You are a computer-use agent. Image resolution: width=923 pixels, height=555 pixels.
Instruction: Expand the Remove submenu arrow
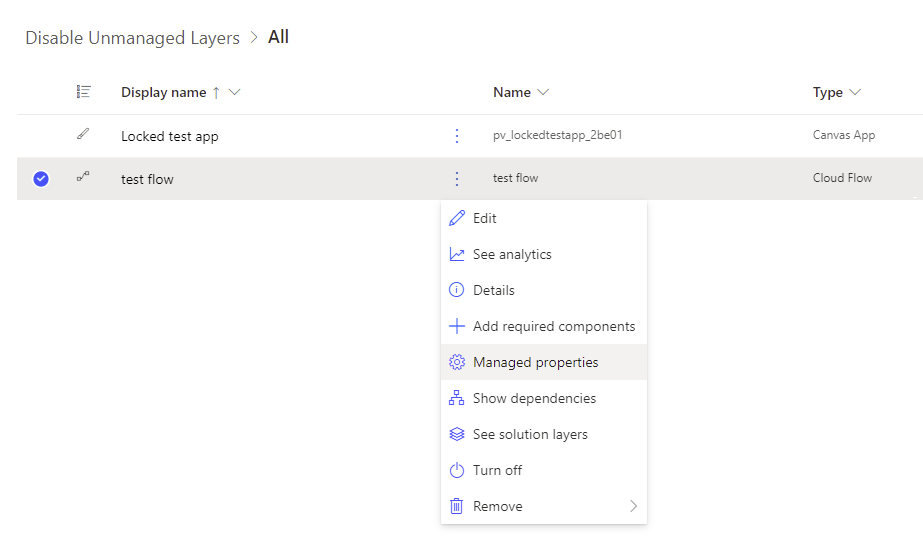point(633,506)
